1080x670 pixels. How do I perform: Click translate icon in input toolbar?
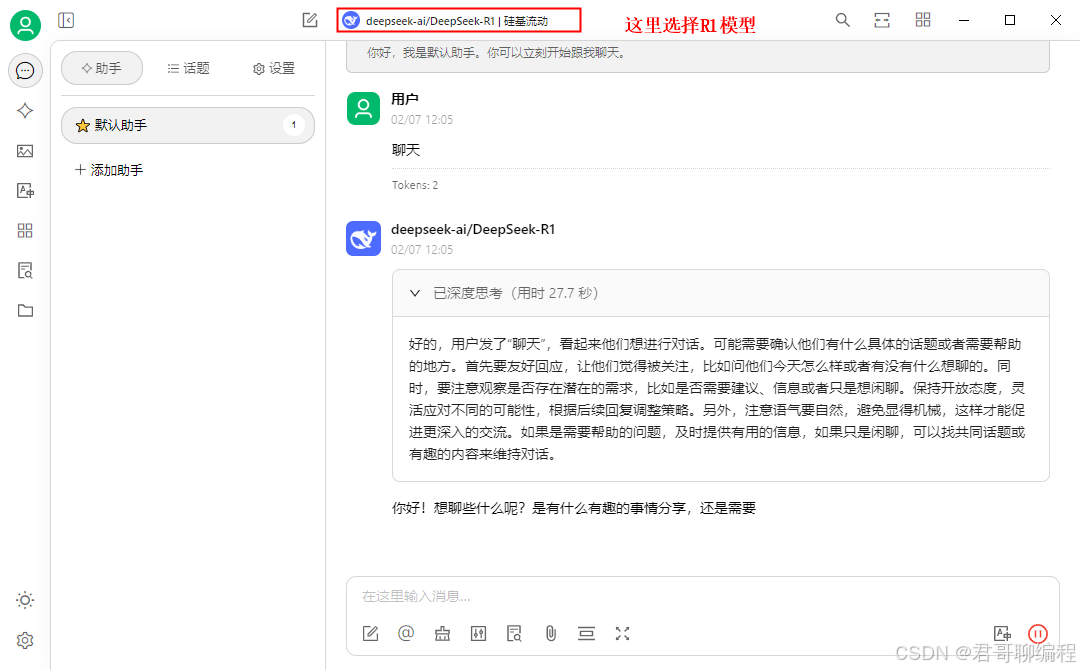pyautogui.click(x=1002, y=634)
